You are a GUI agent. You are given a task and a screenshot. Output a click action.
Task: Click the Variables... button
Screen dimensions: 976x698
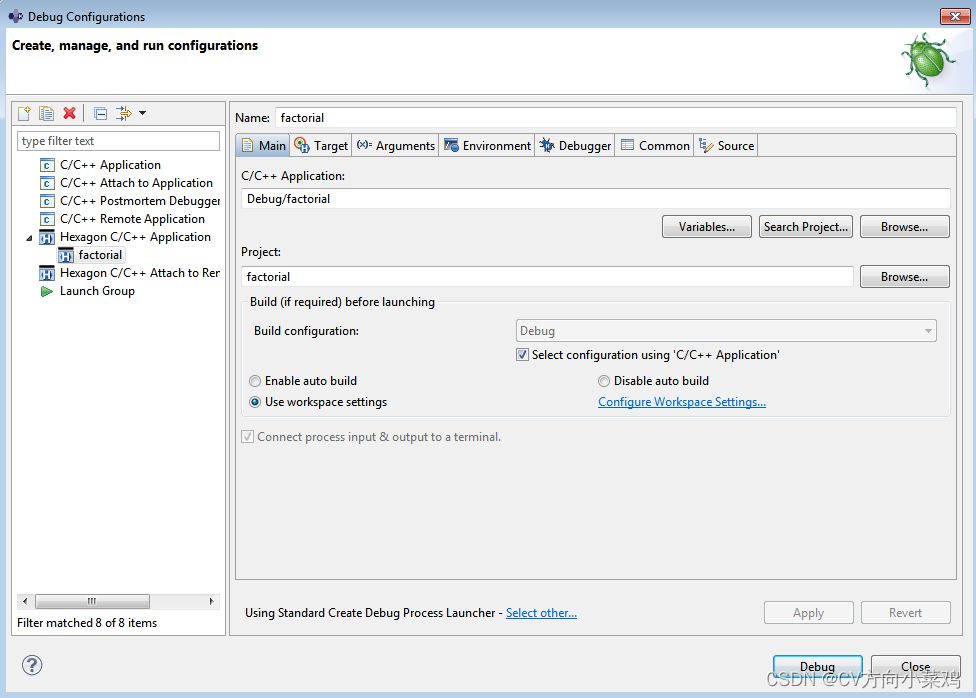[706, 227]
